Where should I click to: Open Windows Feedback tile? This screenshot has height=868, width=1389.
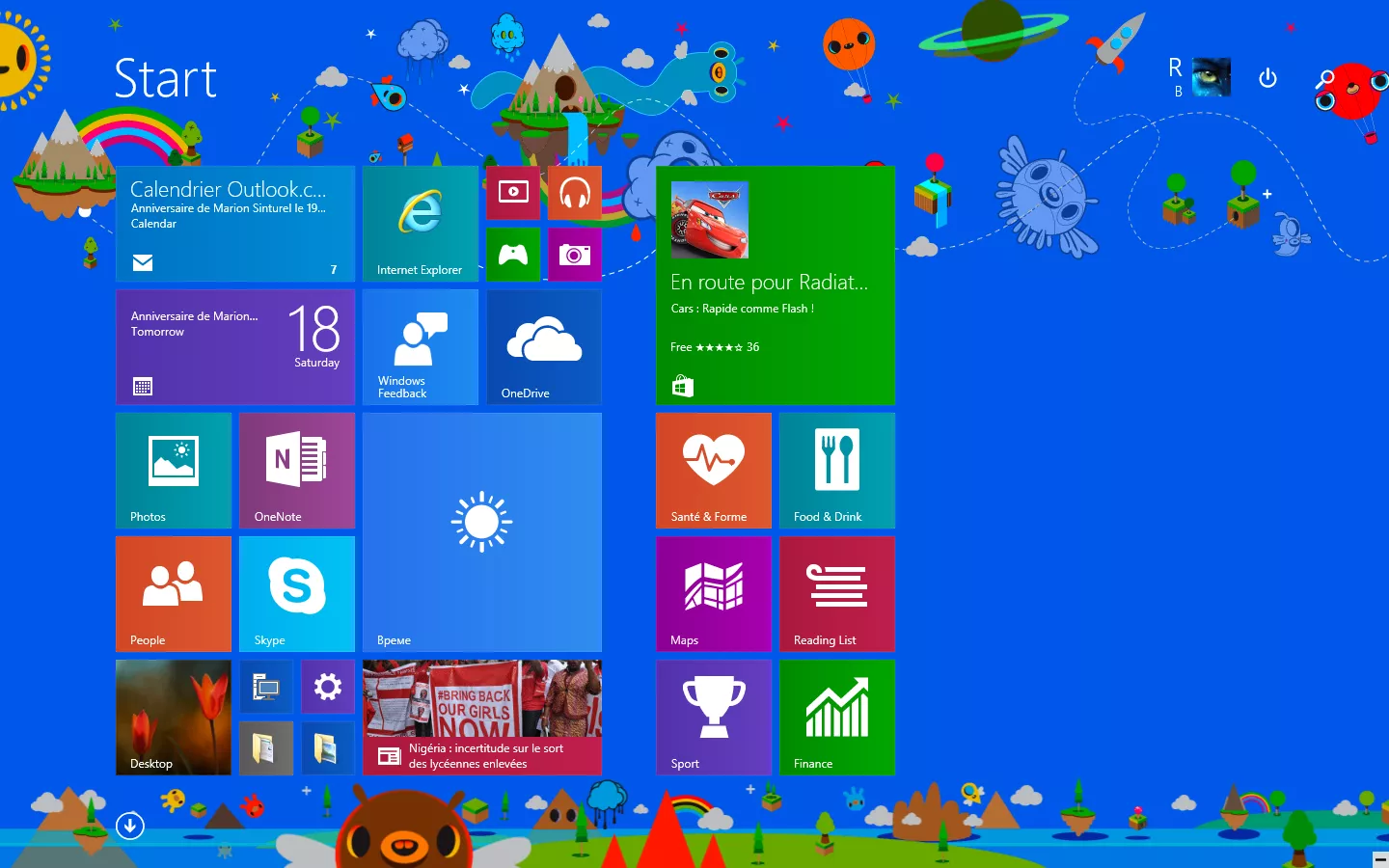(x=421, y=347)
